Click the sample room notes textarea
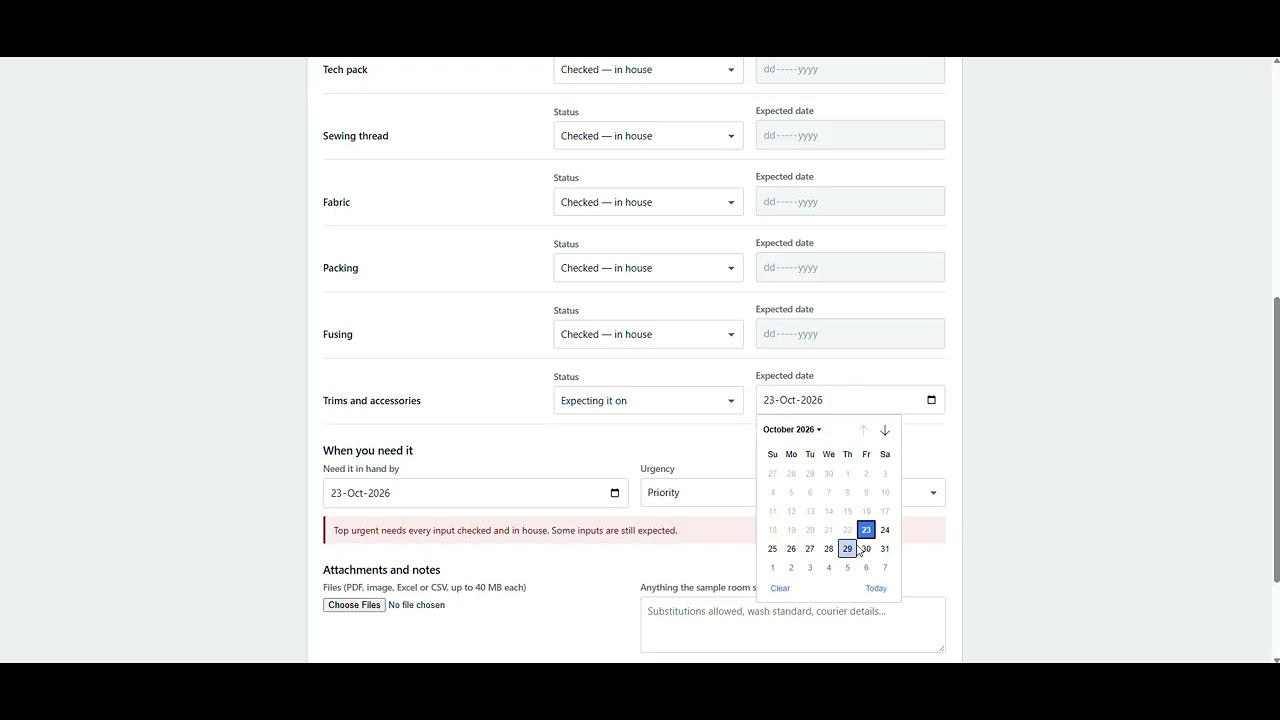The width and height of the screenshot is (1280, 720). 793,625
